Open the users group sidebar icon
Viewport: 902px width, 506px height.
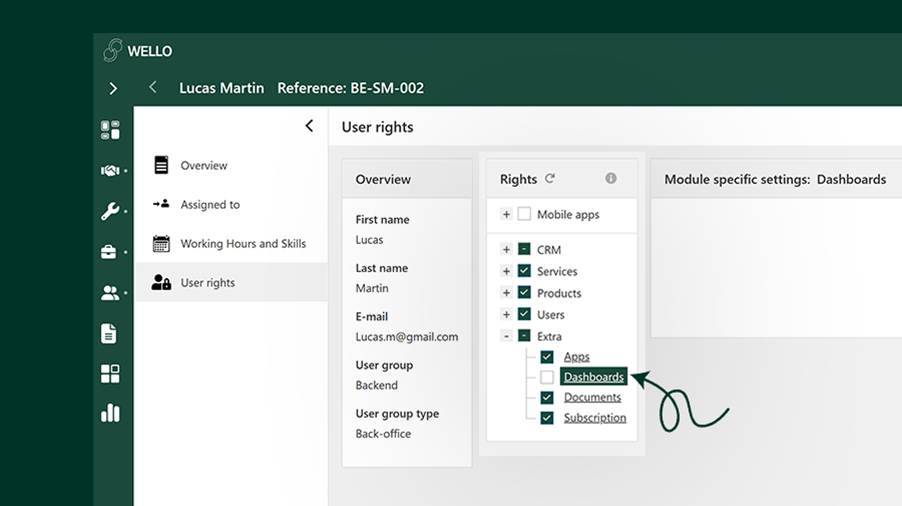click(110, 293)
